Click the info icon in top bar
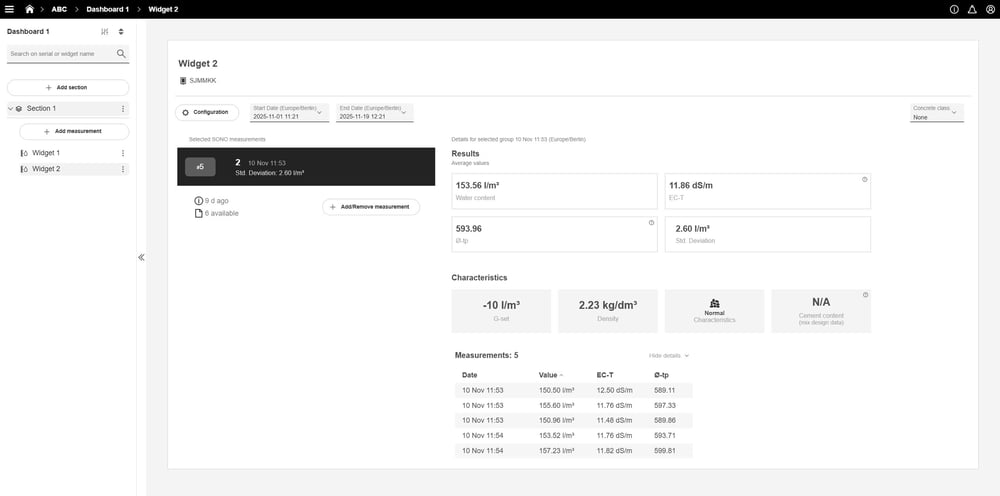This screenshot has width=1000, height=496. pos(953,9)
